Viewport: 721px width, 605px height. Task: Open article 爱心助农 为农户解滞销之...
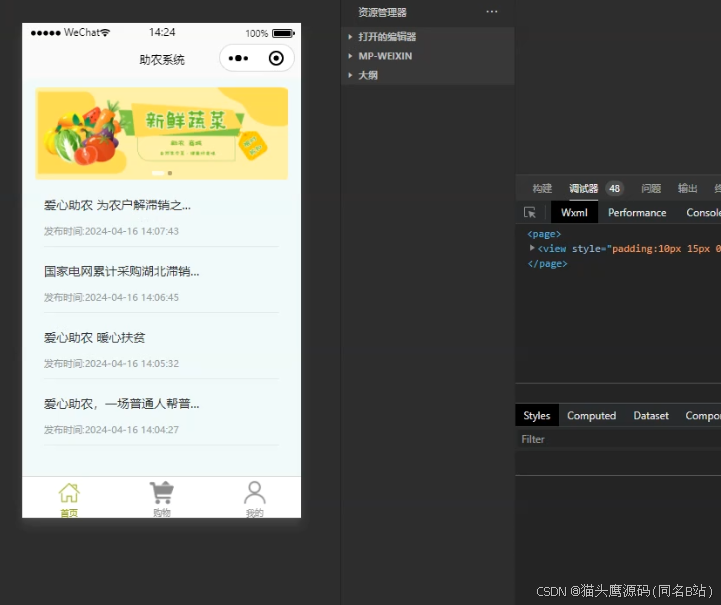click(x=117, y=205)
